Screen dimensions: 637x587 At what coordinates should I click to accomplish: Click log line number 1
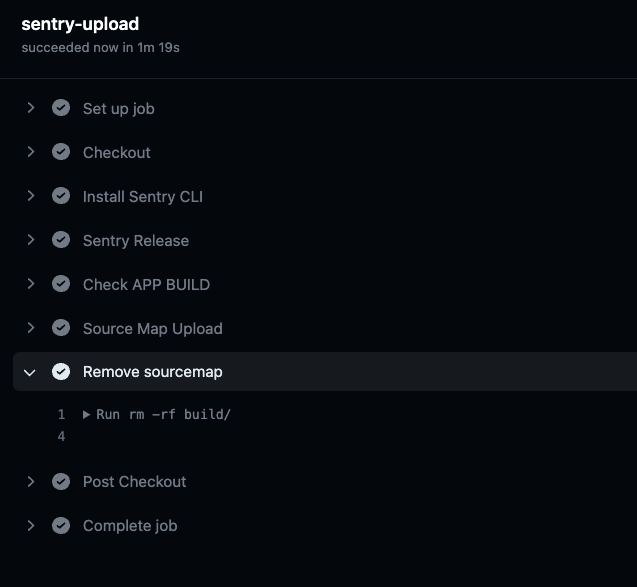[x=61, y=415]
